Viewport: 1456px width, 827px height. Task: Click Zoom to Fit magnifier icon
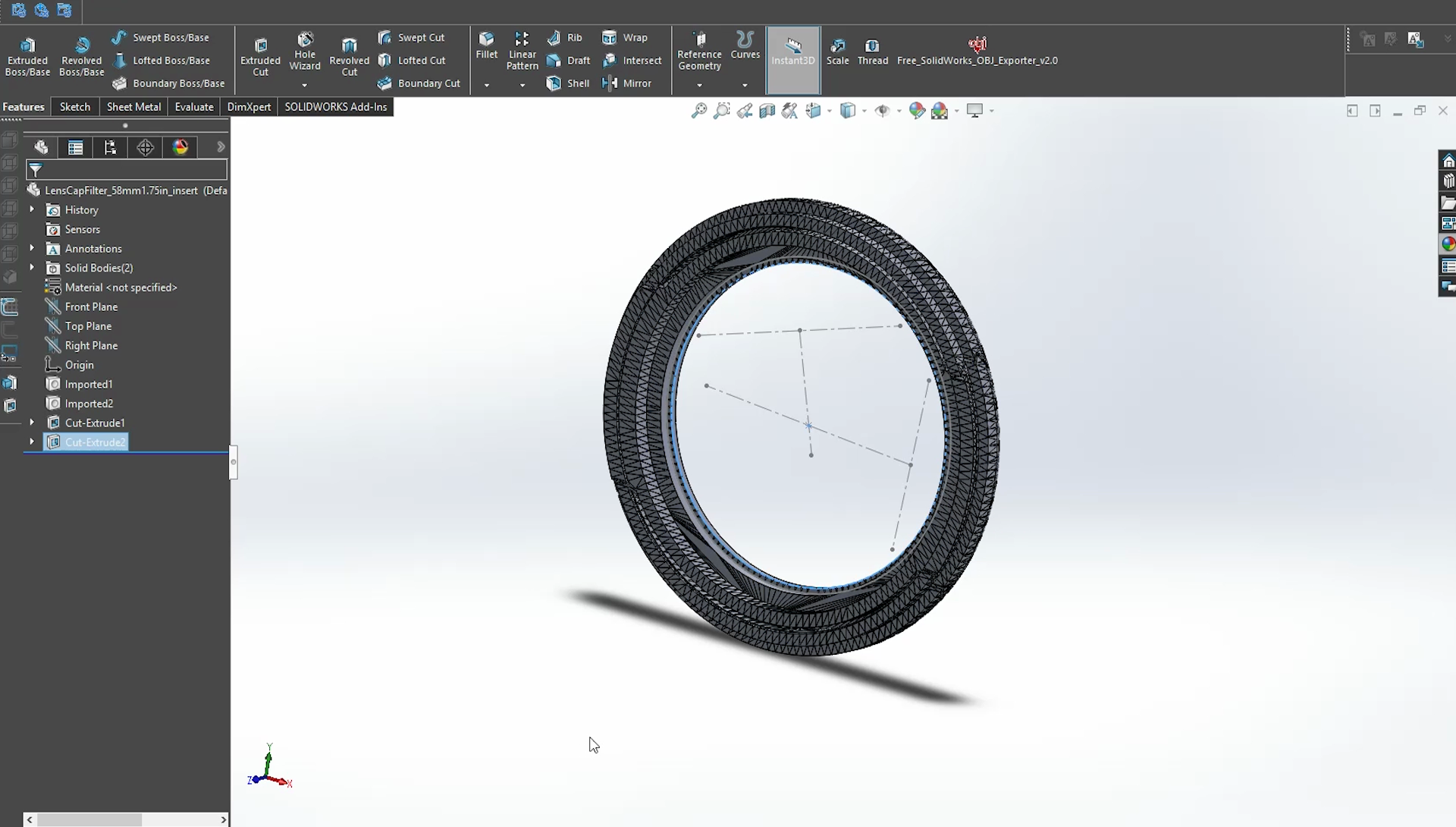point(698,111)
